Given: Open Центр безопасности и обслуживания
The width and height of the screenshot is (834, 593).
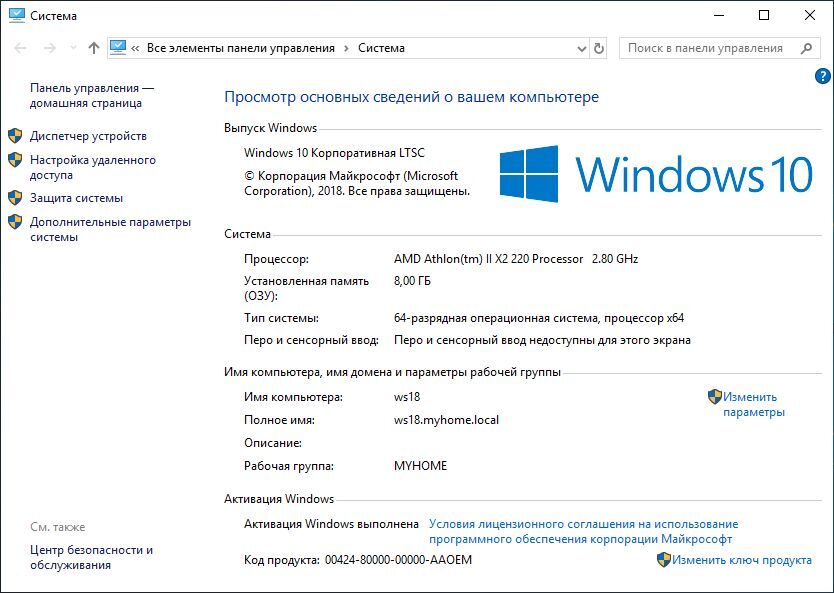Looking at the screenshot, I should 91,557.
